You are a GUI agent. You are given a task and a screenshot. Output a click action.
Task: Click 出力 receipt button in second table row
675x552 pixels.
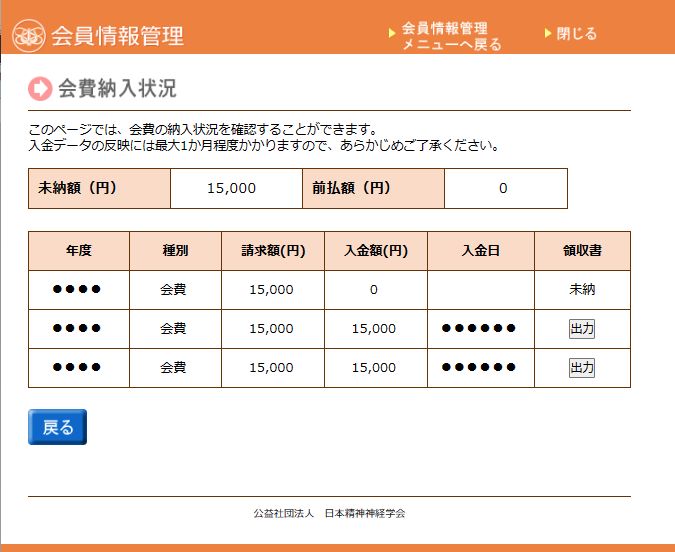582,329
